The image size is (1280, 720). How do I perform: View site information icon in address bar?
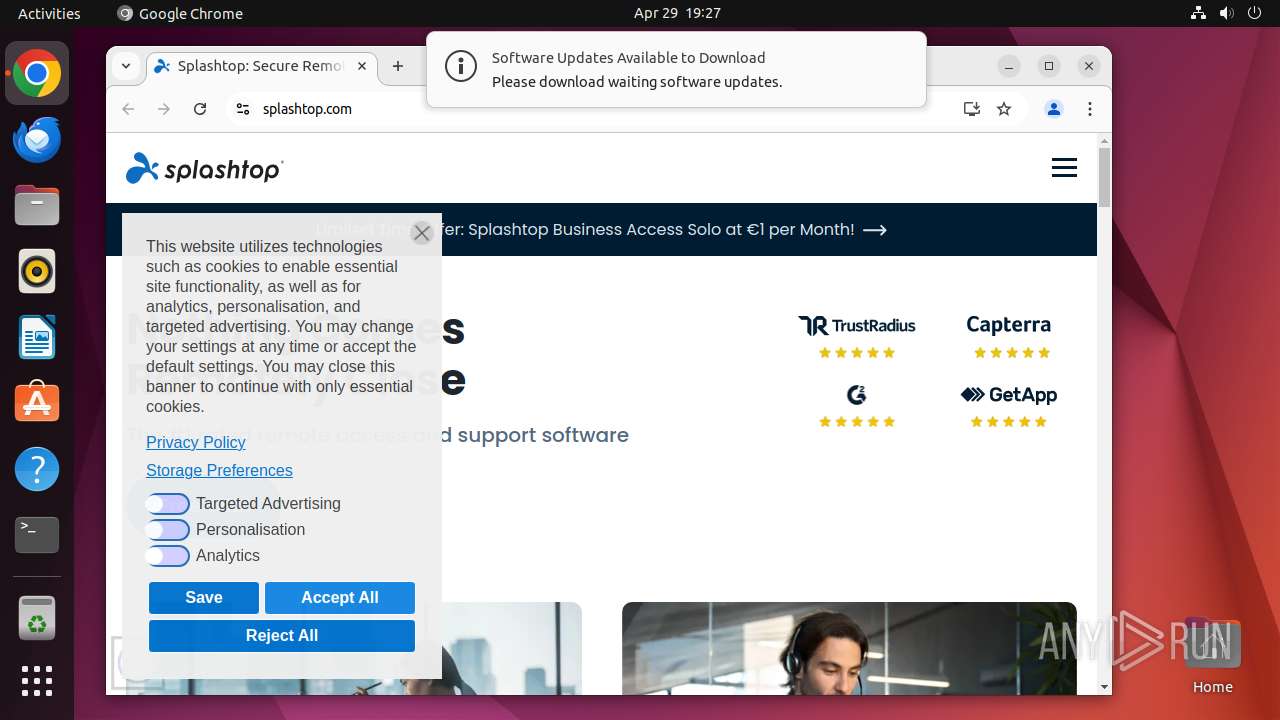(x=242, y=109)
